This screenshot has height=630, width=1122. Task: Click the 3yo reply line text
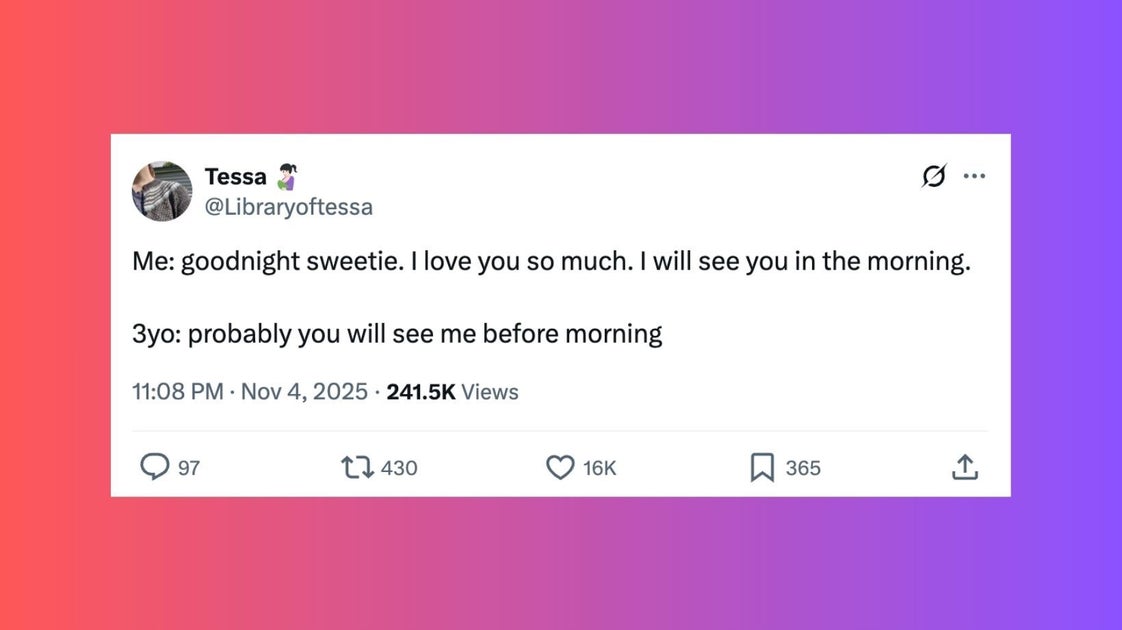coord(397,333)
